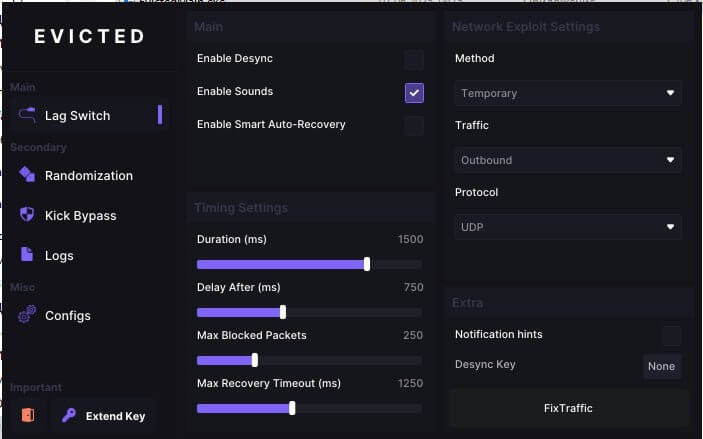
Task: Expand the Traffic dropdown showing Outbound
Action: pyautogui.click(x=567, y=160)
